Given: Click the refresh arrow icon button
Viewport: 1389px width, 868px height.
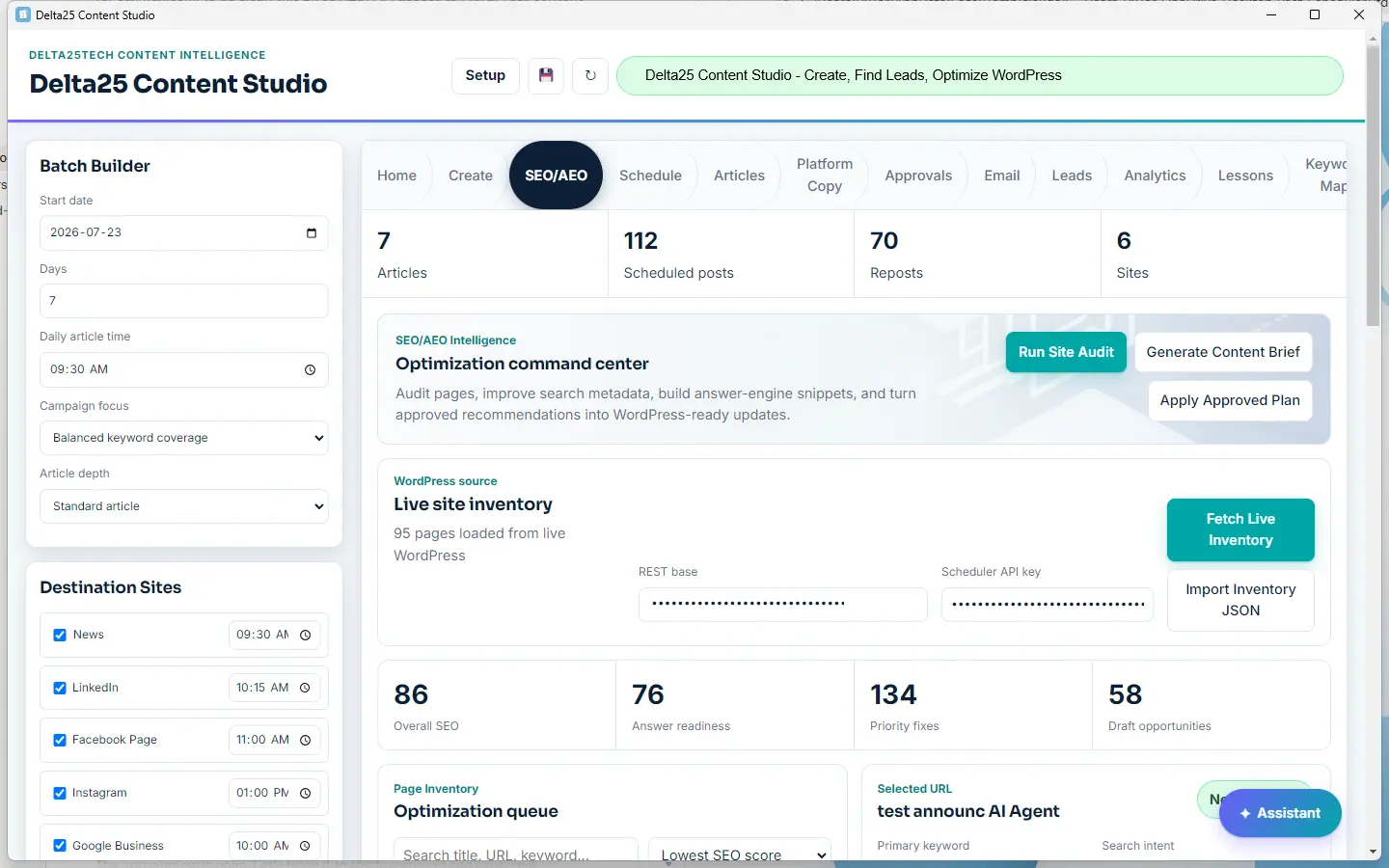Looking at the screenshot, I should [x=590, y=75].
